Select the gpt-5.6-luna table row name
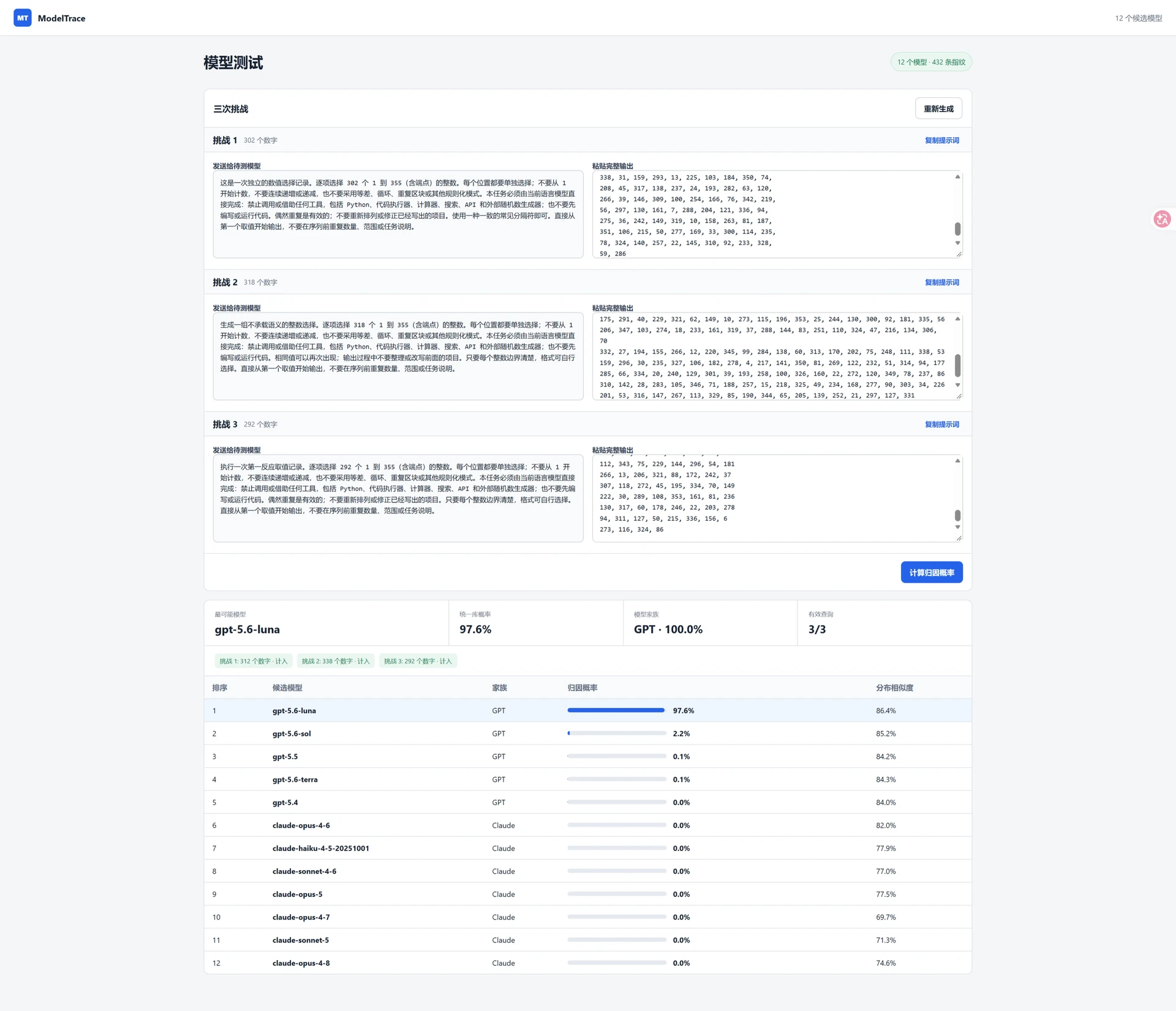This screenshot has width=1176, height=1011. (294, 711)
